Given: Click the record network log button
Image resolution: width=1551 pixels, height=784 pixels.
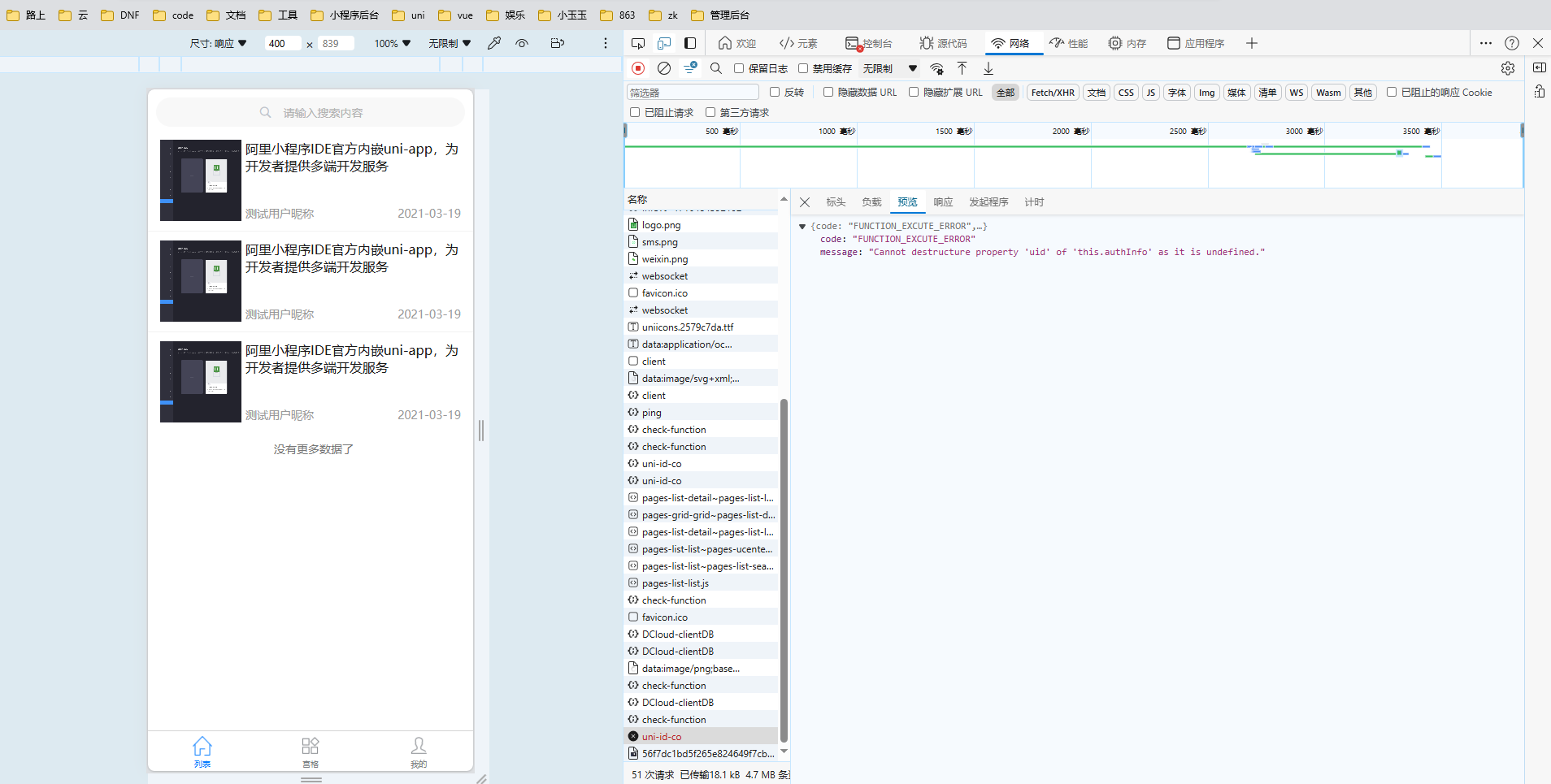Looking at the screenshot, I should pos(638,68).
